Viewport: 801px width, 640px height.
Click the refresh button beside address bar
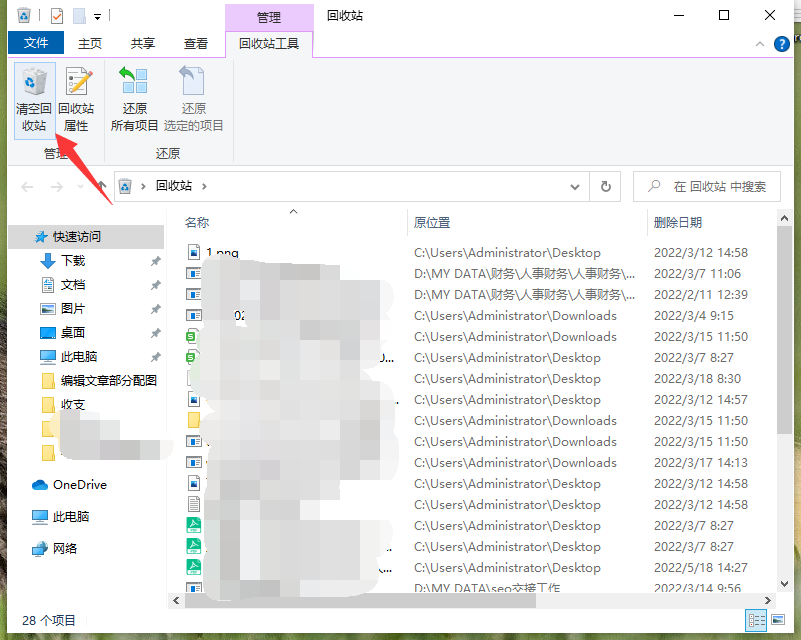[x=605, y=186]
